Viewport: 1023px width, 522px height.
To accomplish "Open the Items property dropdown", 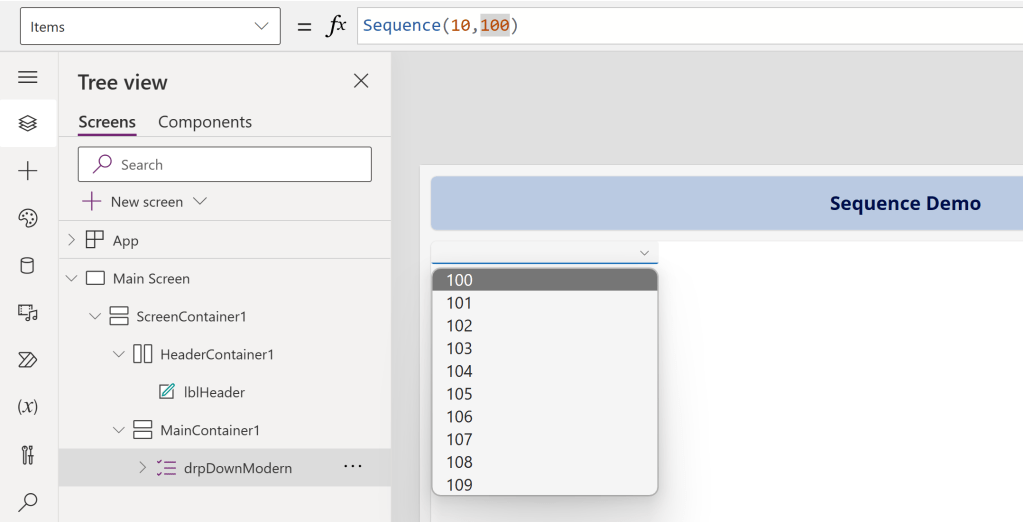I will (x=150, y=27).
